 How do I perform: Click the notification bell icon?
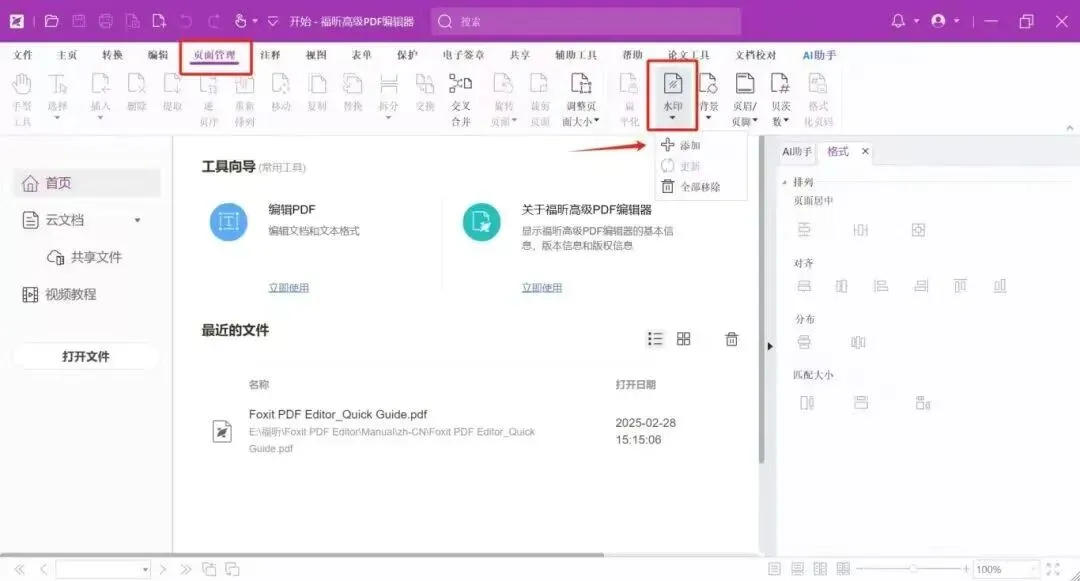[898, 21]
